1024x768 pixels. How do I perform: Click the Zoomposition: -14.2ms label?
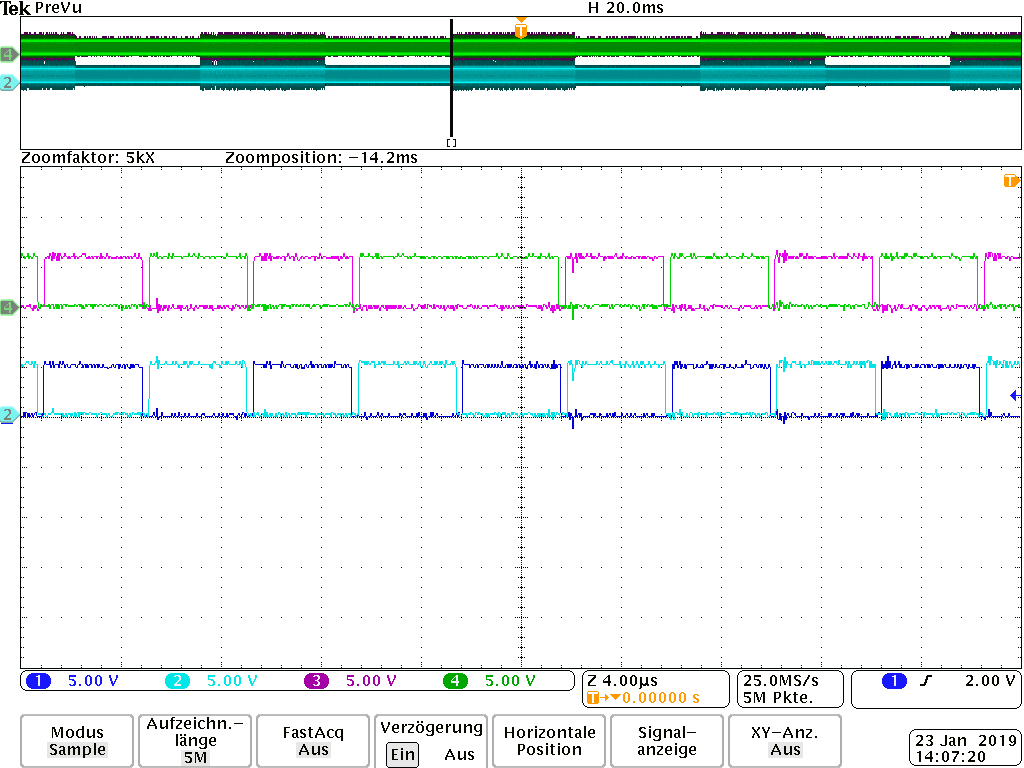(321, 157)
